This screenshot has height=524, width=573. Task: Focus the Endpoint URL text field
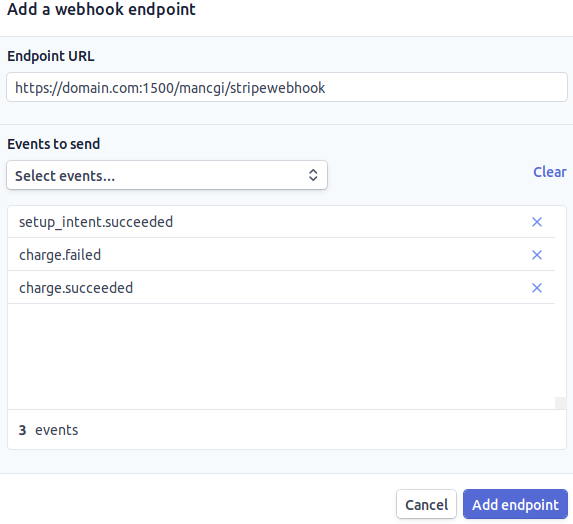[x=287, y=87]
